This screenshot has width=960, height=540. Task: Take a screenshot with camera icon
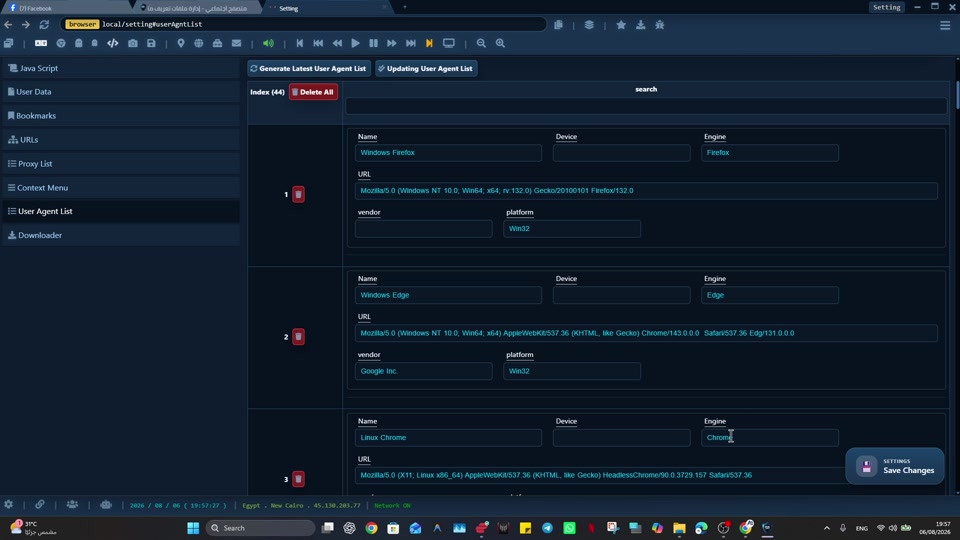[133, 43]
